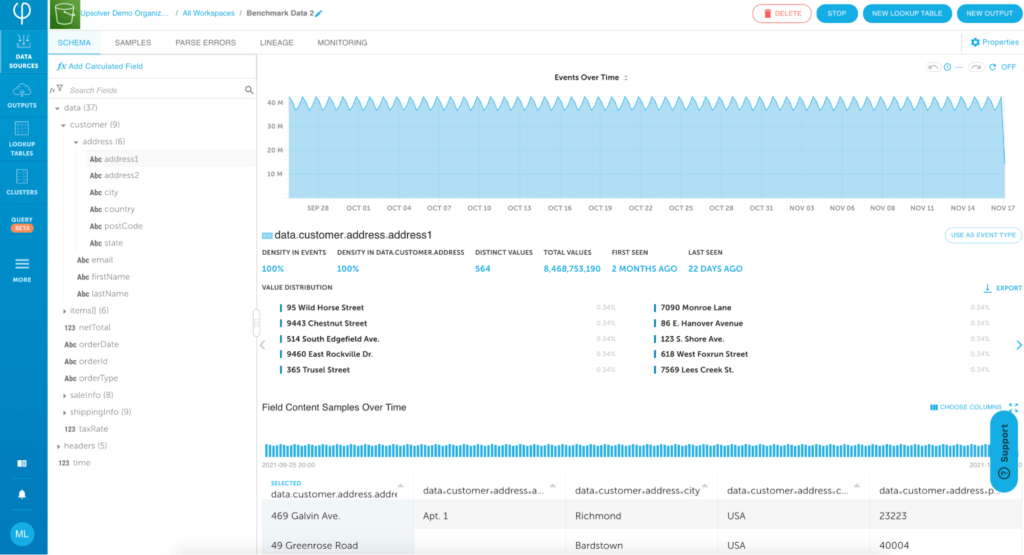Sort by data.customer.address.city column
1024x555 pixels.
705,486
